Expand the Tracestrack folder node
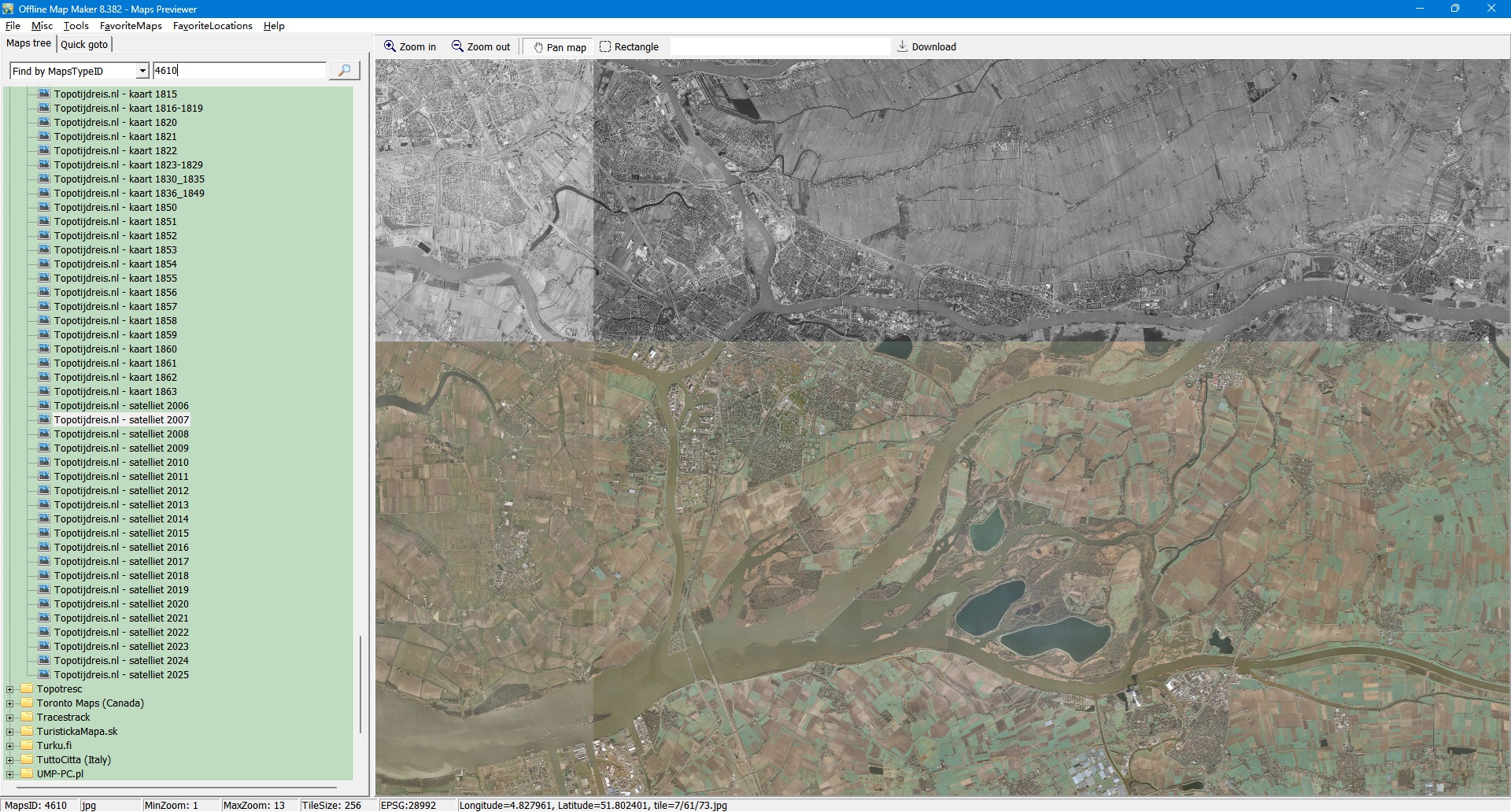1511x812 pixels. tap(10, 718)
